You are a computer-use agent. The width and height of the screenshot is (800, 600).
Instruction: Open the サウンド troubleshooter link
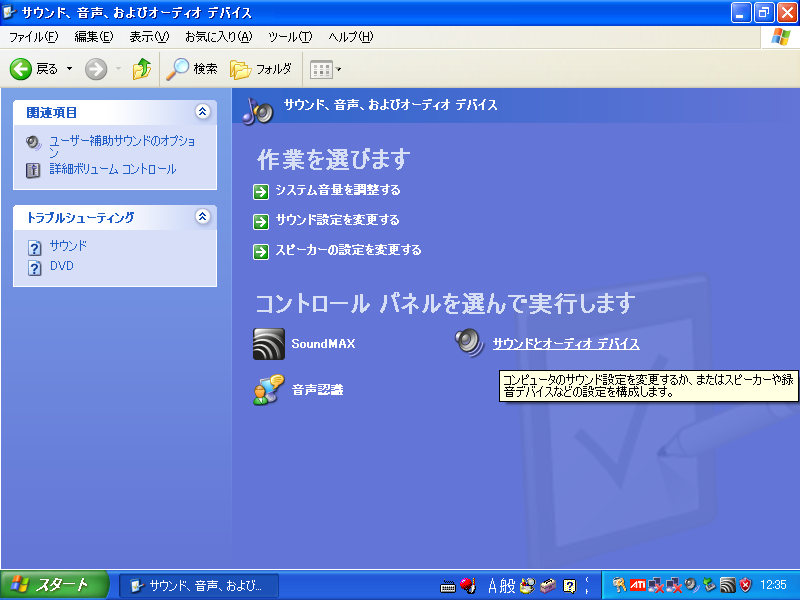pyautogui.click(x=68, y=246)
